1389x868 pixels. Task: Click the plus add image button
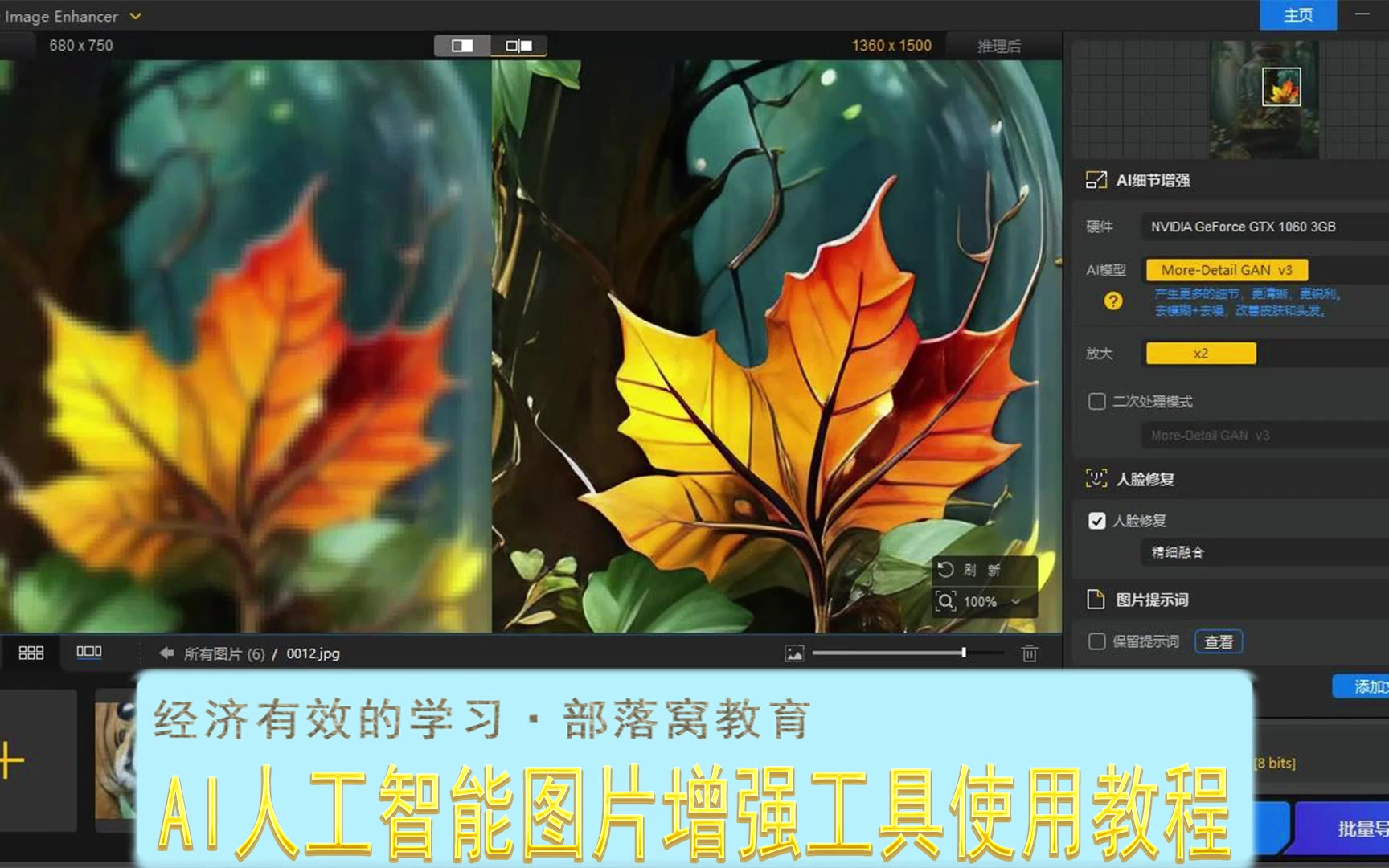11,760
